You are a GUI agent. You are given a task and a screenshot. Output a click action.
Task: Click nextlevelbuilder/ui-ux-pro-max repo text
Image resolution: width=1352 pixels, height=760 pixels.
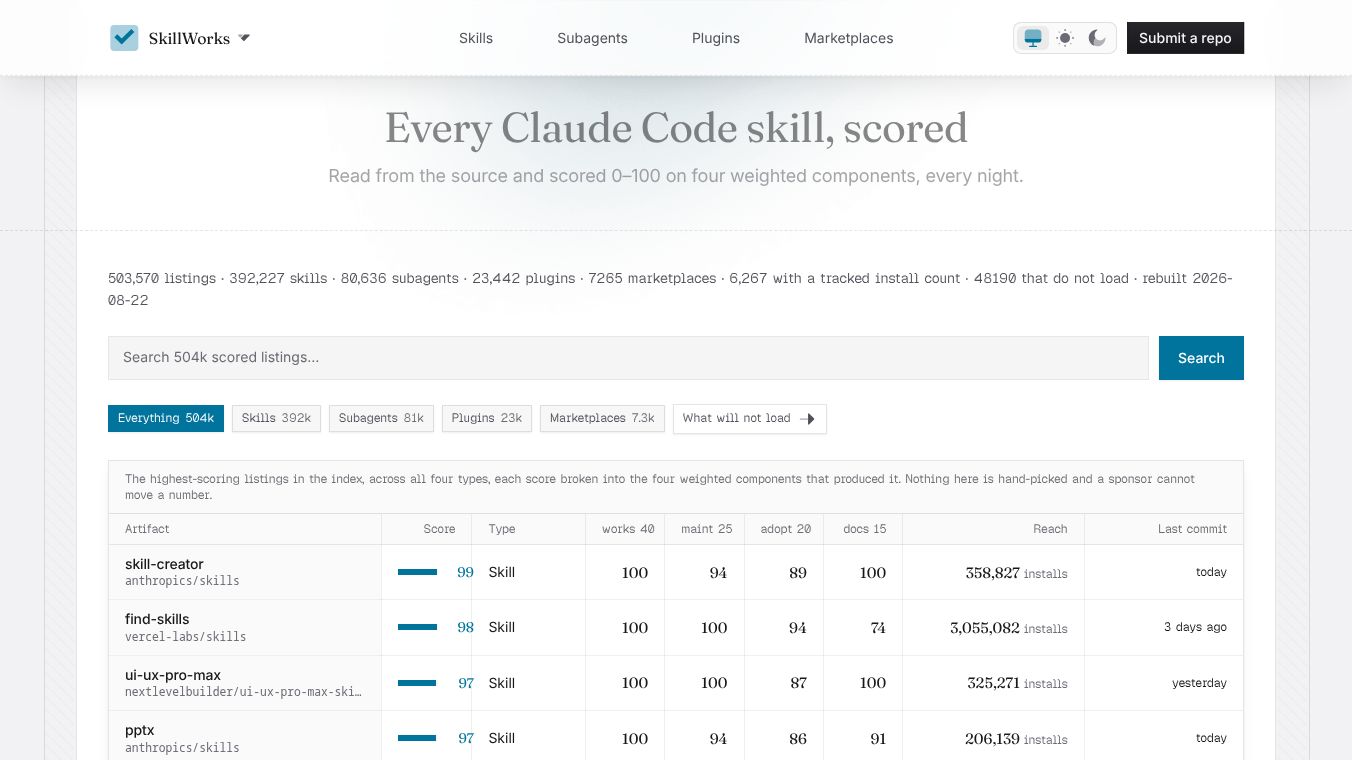tap(243, 691)
